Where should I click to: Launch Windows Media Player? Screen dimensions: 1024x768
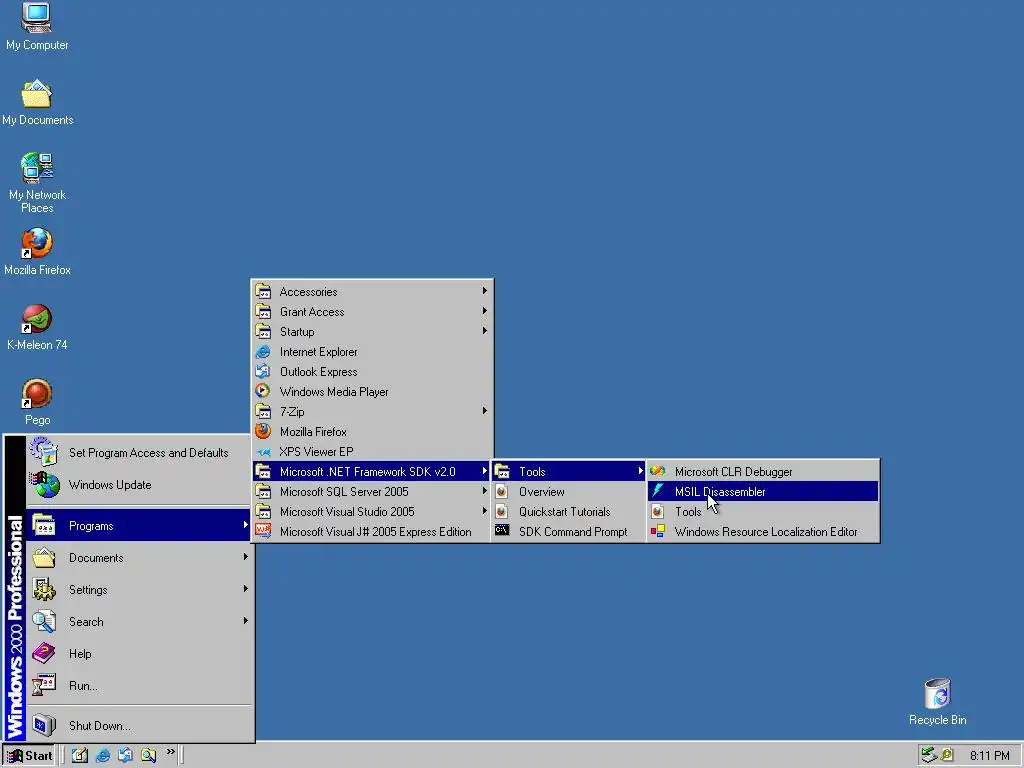click(x=372, y=392)
